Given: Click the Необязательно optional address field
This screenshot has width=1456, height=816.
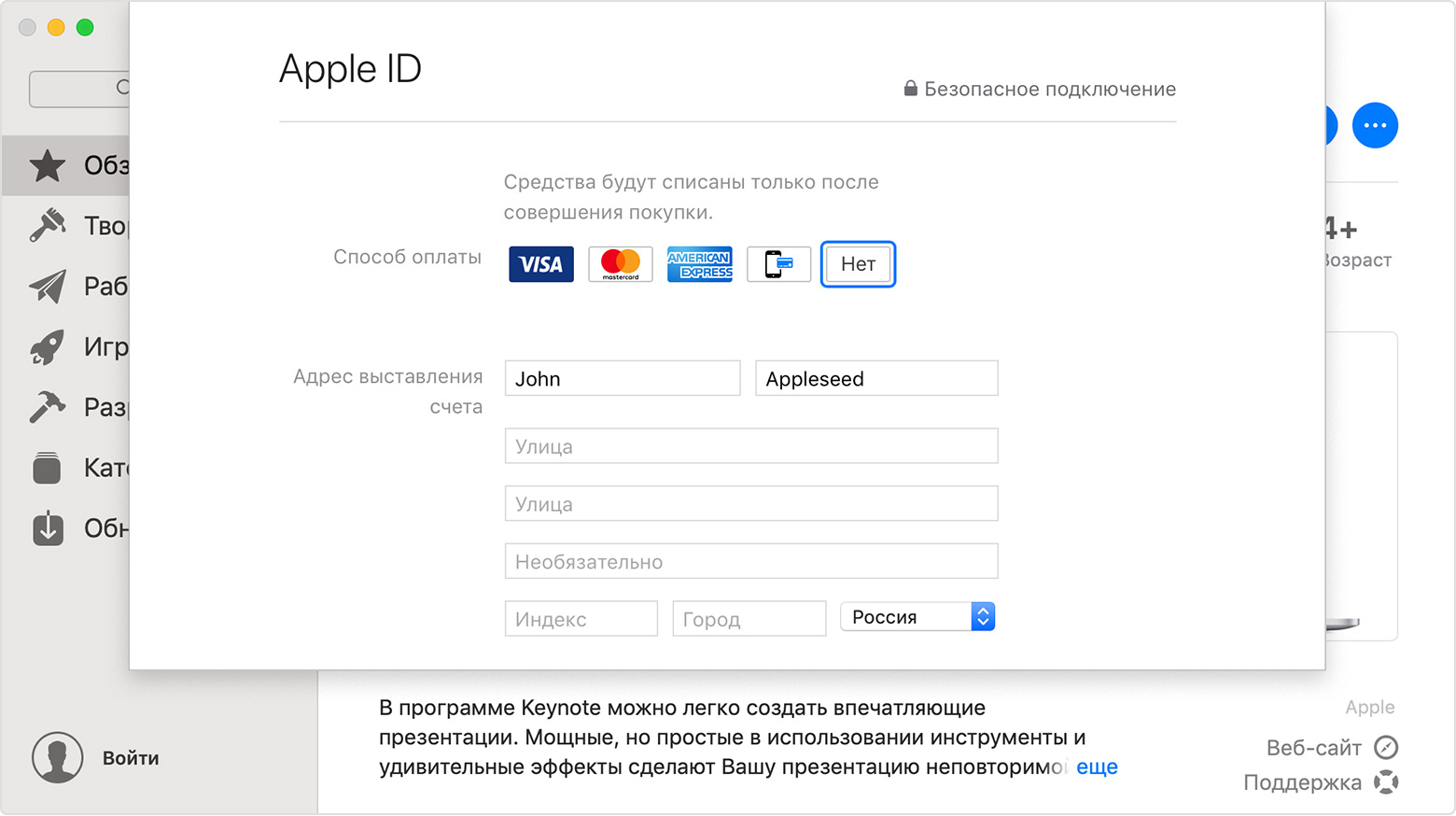Looking at the screenshot, I should (x=750, y=562).
